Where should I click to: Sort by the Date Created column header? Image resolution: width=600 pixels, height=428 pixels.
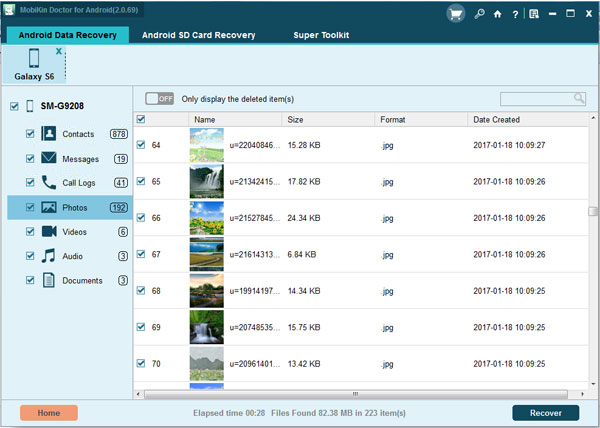point(528,120)
